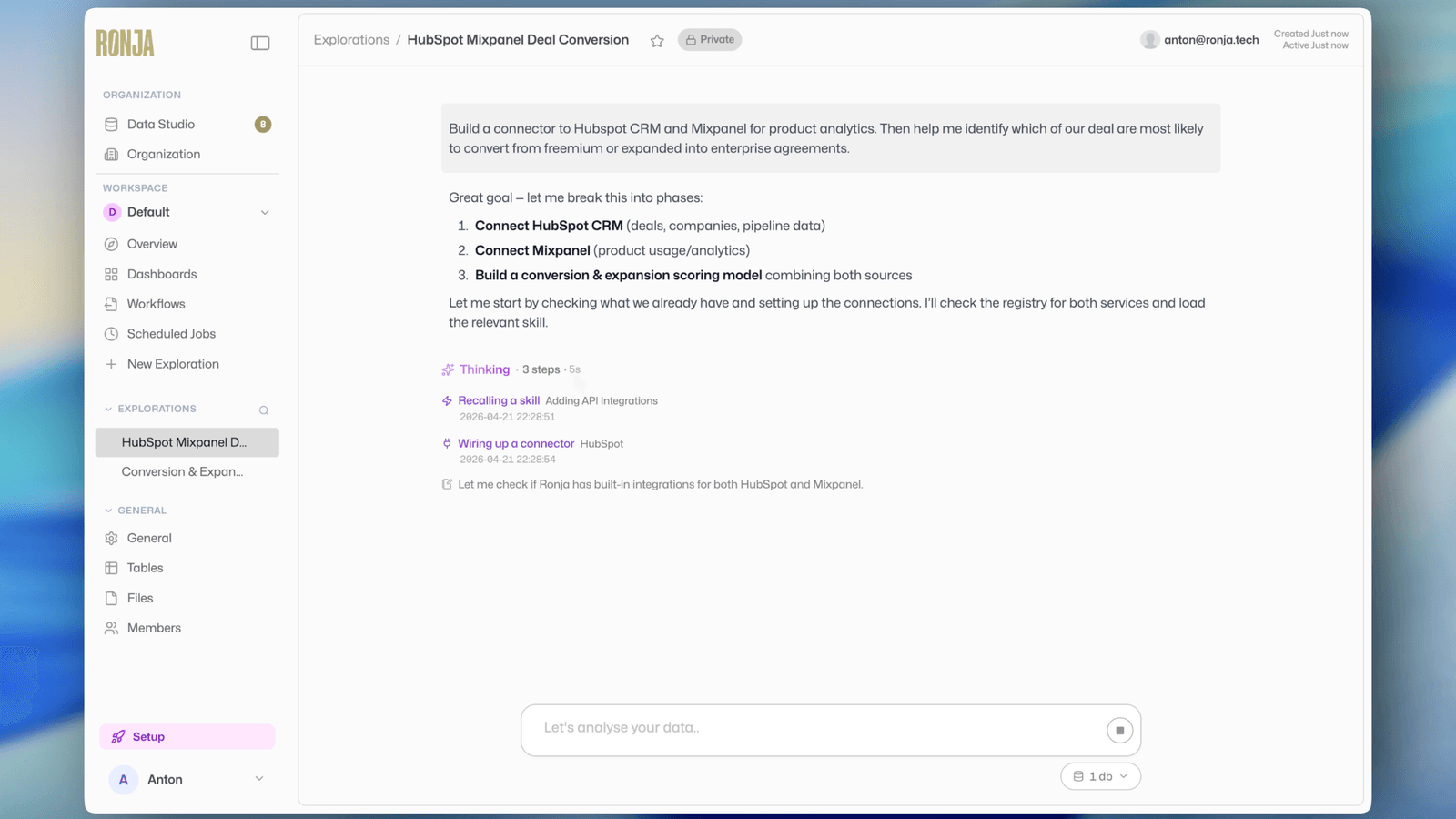Open the Anton account menu chevron
This screenshot has height=819, width=1456.
tap(259, 779)
